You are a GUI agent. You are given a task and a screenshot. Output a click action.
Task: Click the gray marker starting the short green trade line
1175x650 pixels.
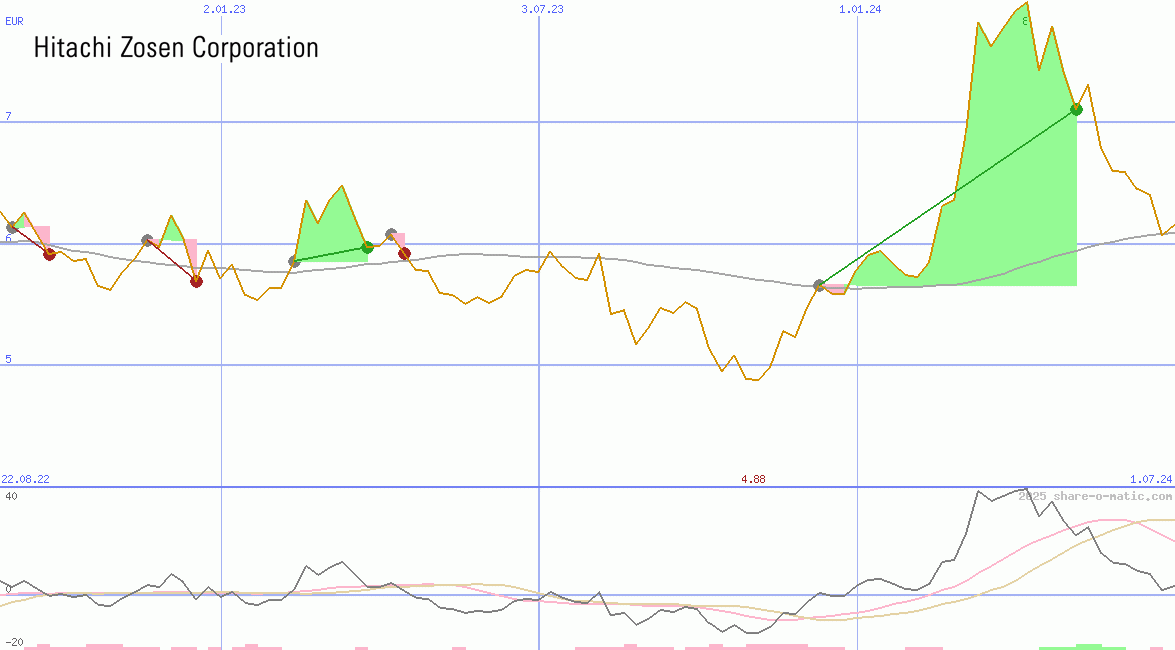coord(294,262)
